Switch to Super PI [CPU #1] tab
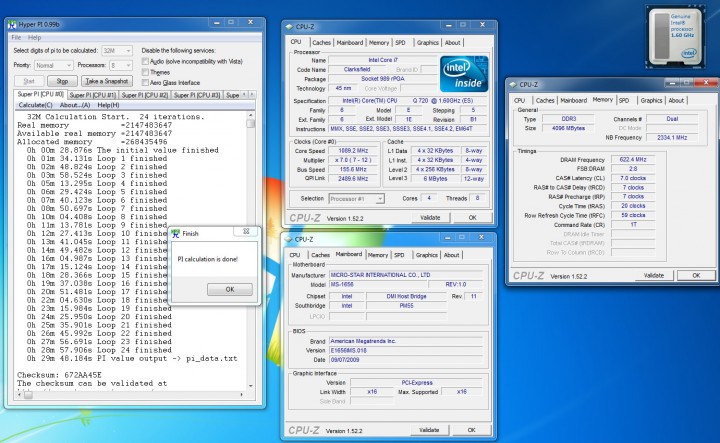The height and width of the screenshot is (443, 720). pos(92,95)
